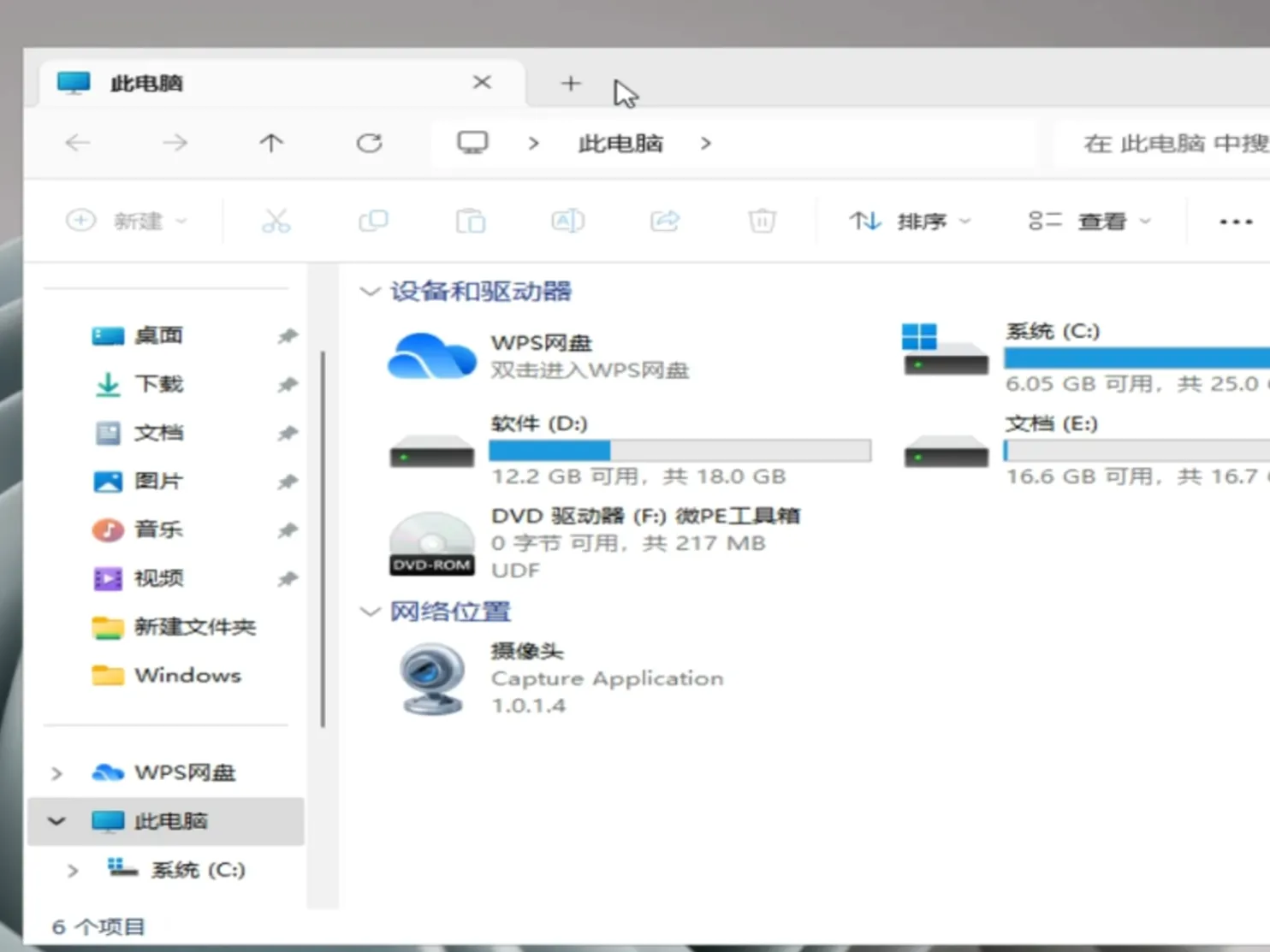Viewport: 1270px width, 952px height.
Task: Click the Copy icon on the command bar
Action: 374,221
